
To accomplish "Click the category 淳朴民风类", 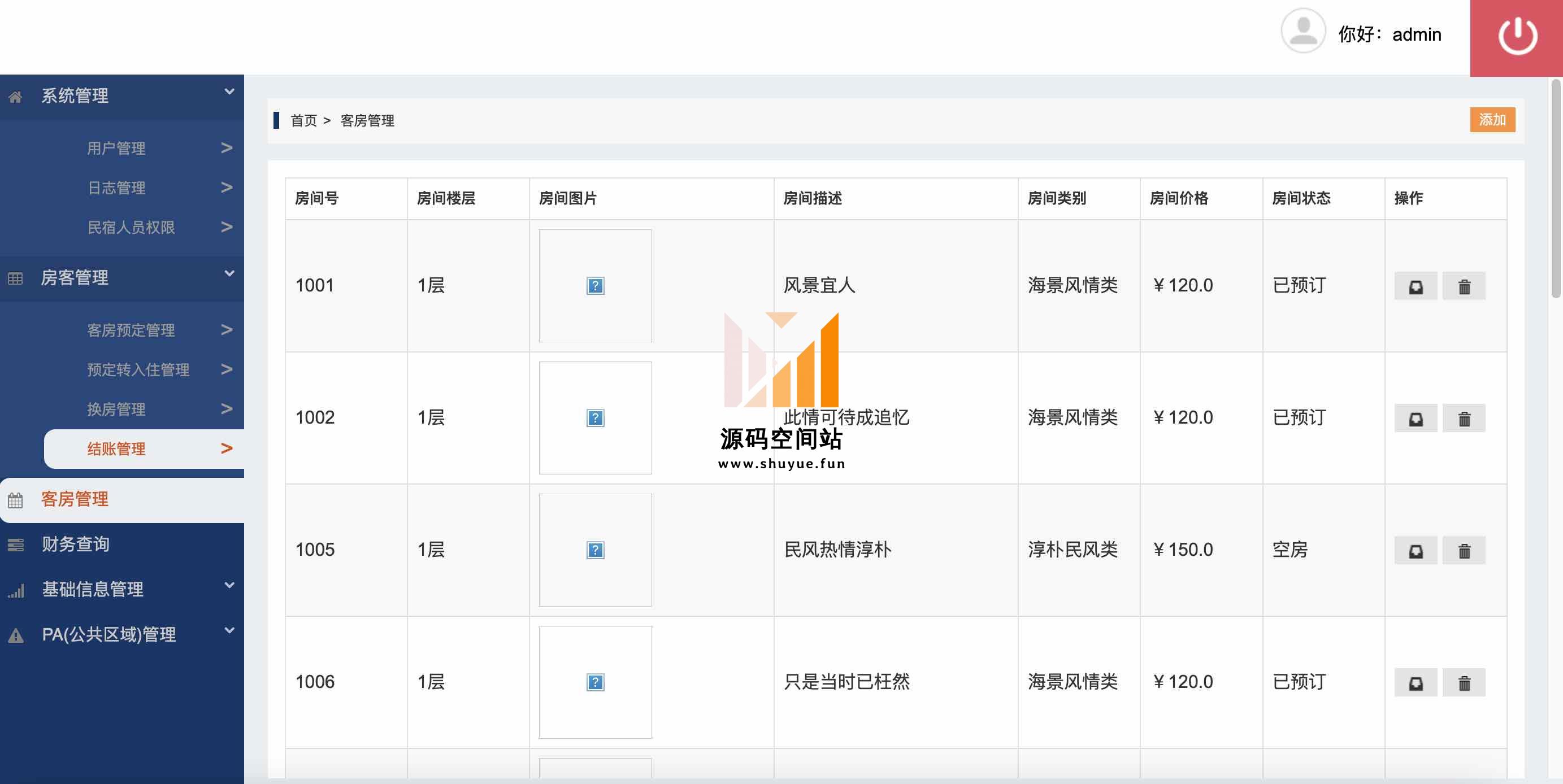I will (x=1073, y=550).
